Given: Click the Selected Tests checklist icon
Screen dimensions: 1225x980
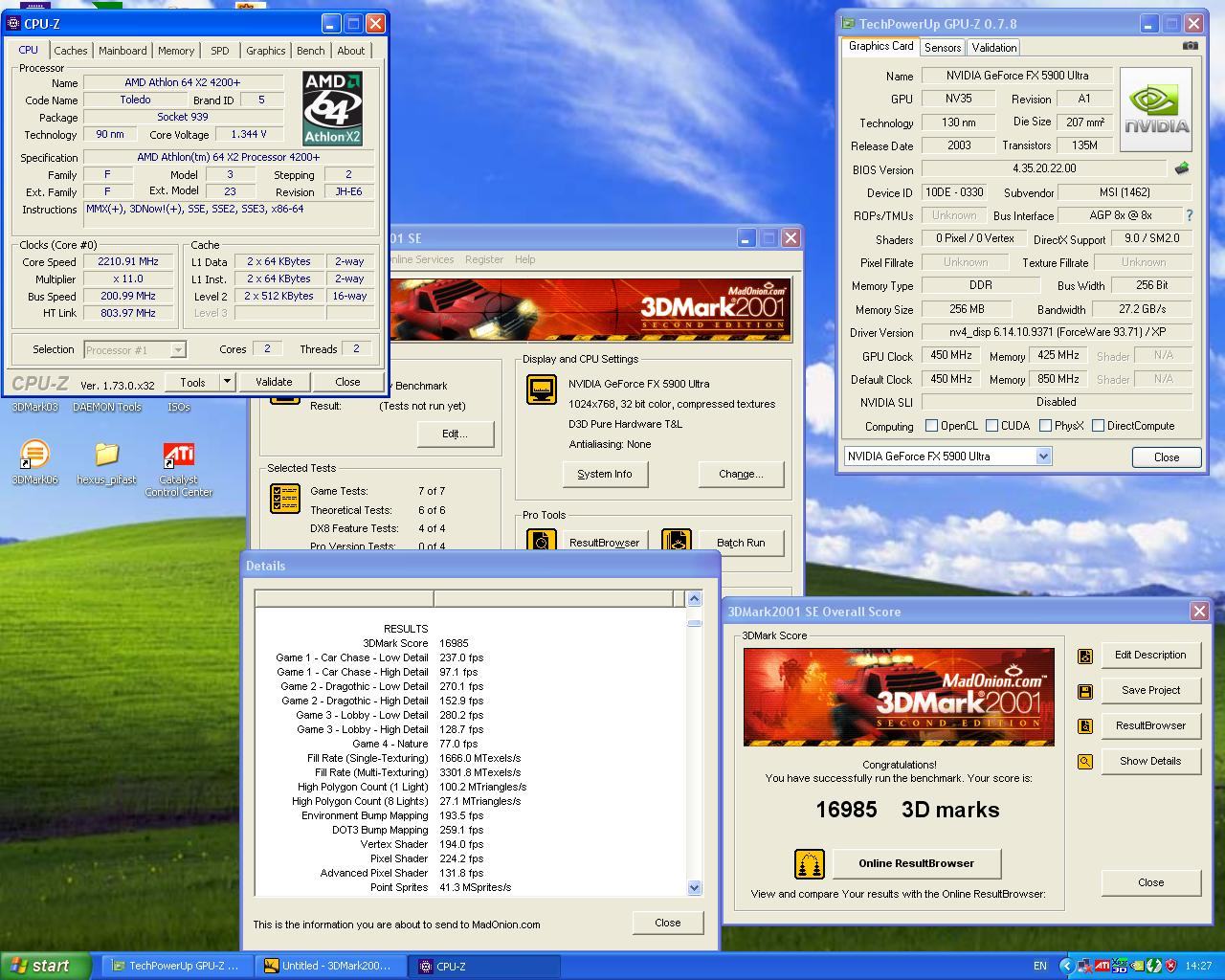Looking at the screenshot, I should (x=285, y=499).
